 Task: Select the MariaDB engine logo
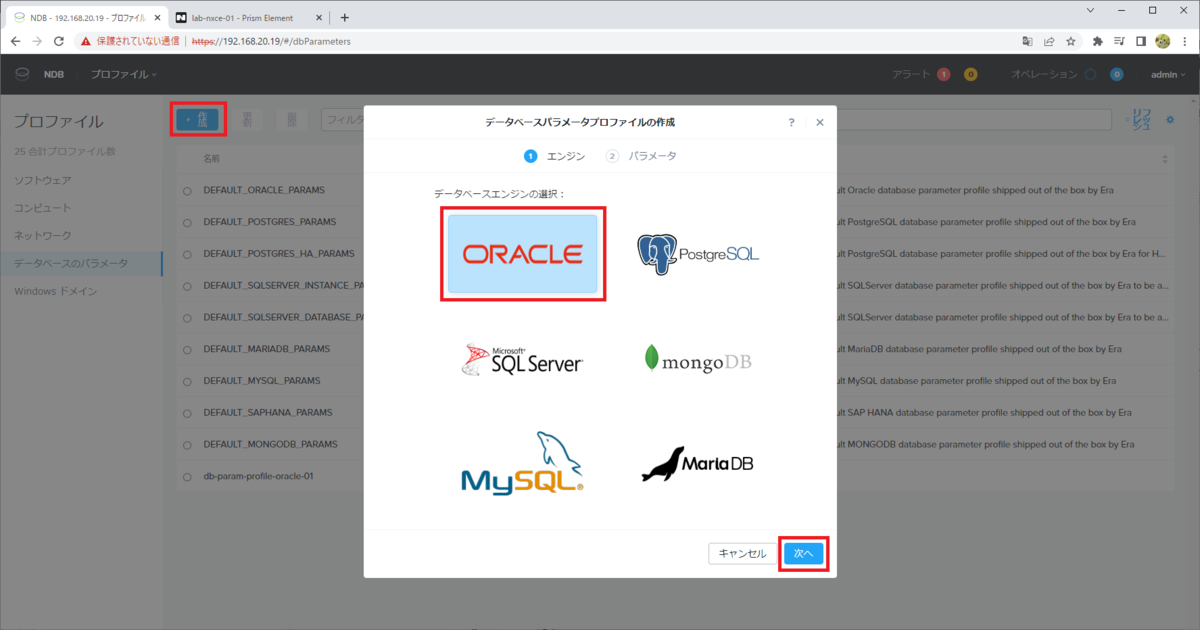coord(698,464)
